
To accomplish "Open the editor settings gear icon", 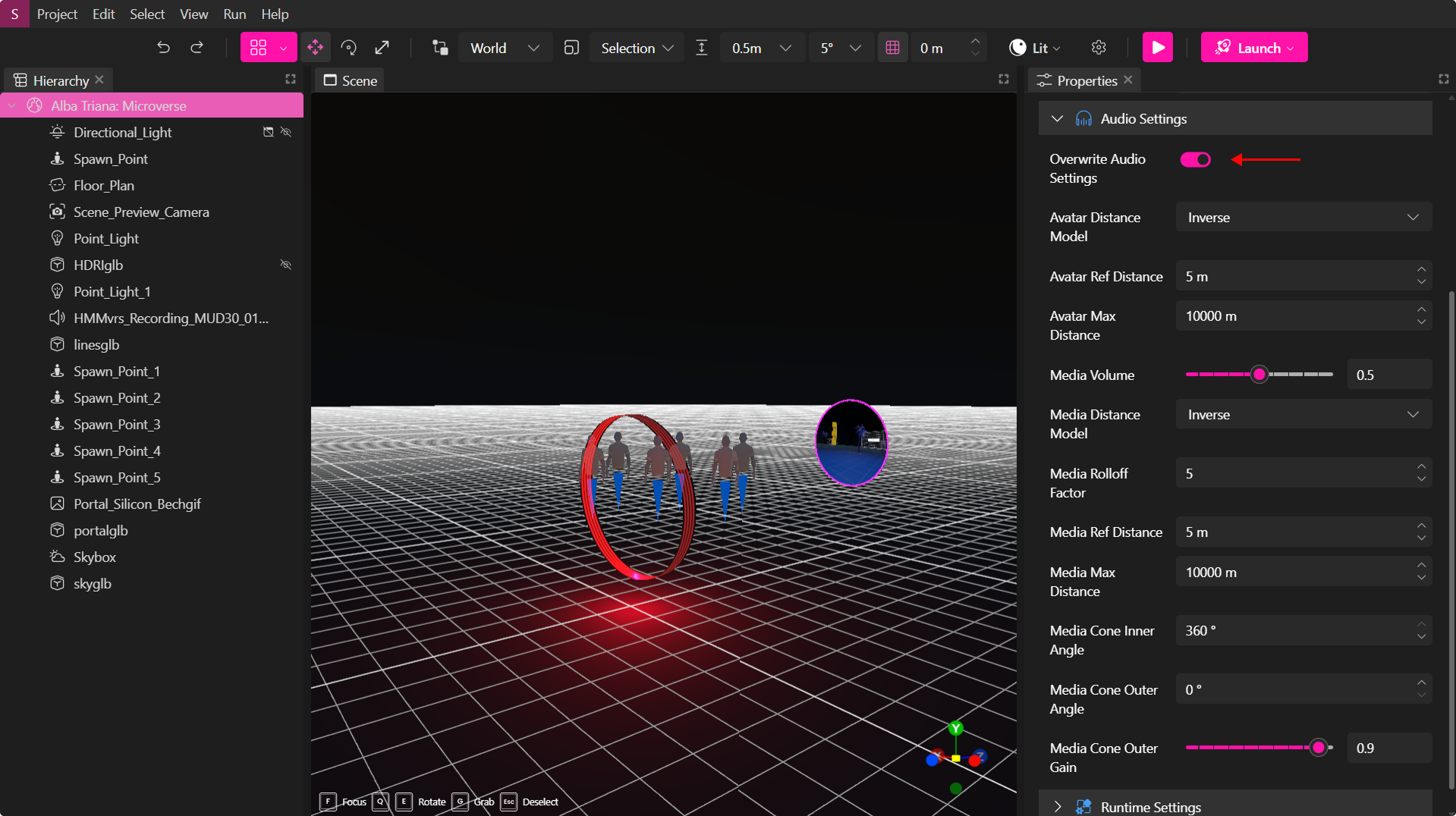I will click(x=1098, y=47).
